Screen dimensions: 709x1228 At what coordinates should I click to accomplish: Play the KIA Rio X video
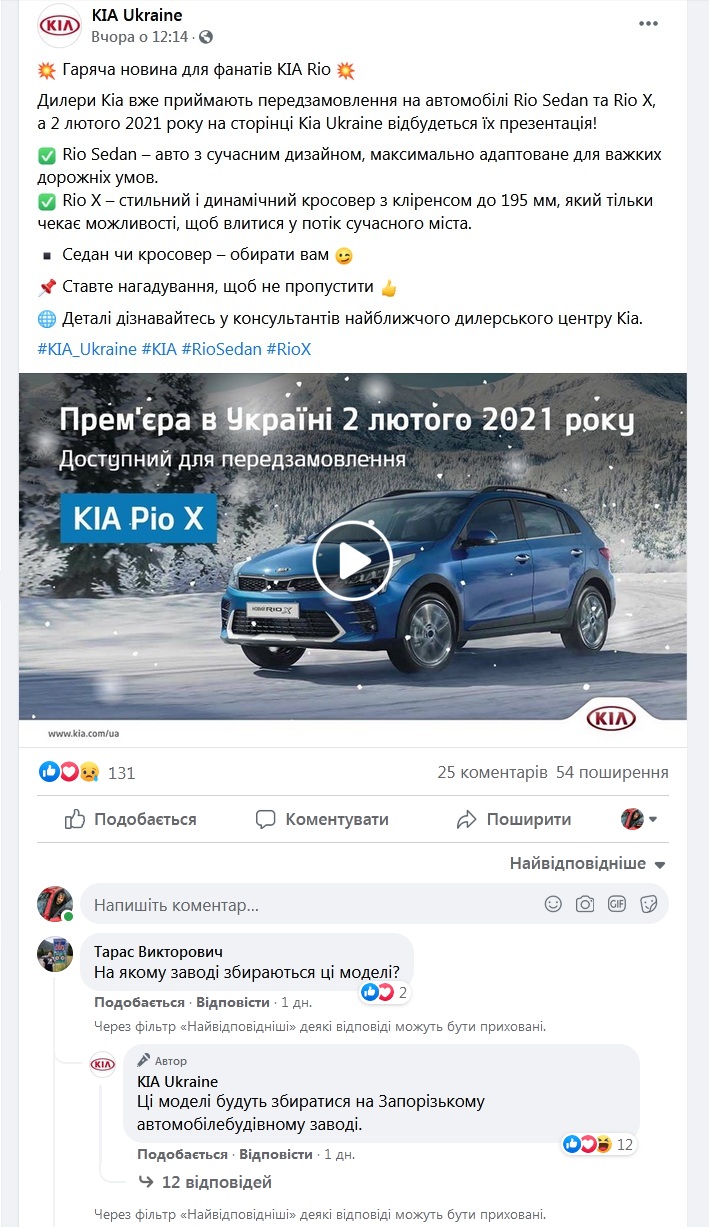[x=352, y=561]
